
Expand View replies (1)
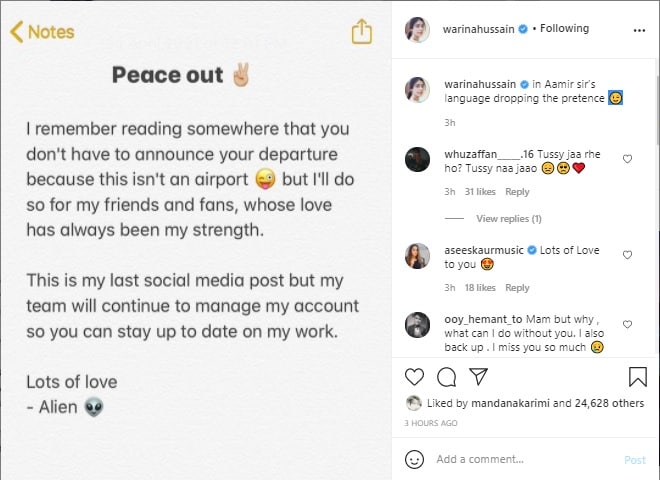click(x=508, y=219)
